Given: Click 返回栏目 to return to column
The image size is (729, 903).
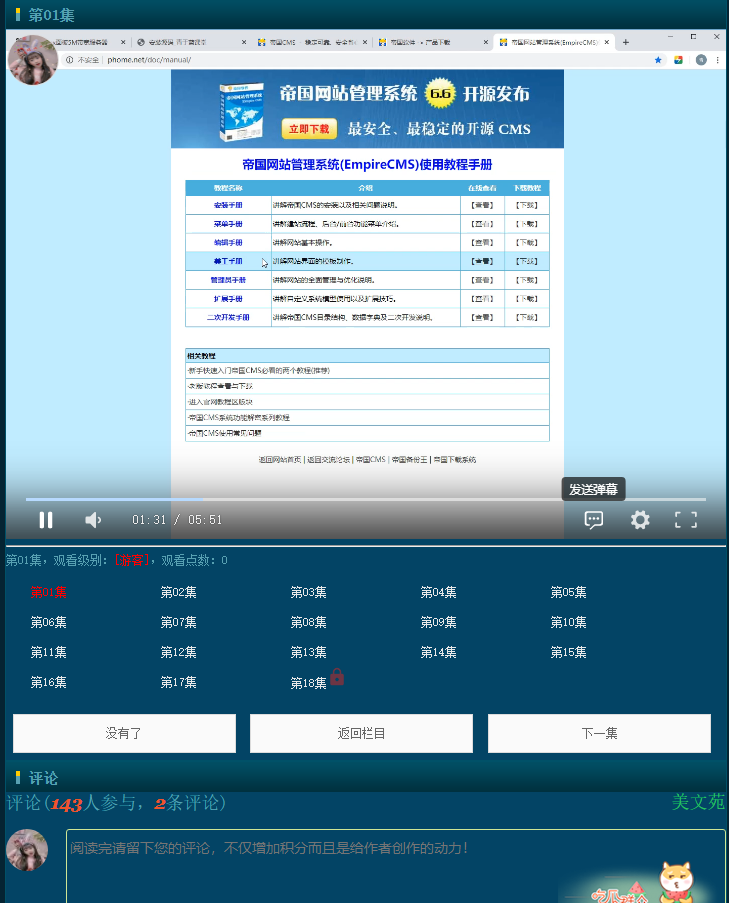Looking at the screenshot, I should coord(362,733).
